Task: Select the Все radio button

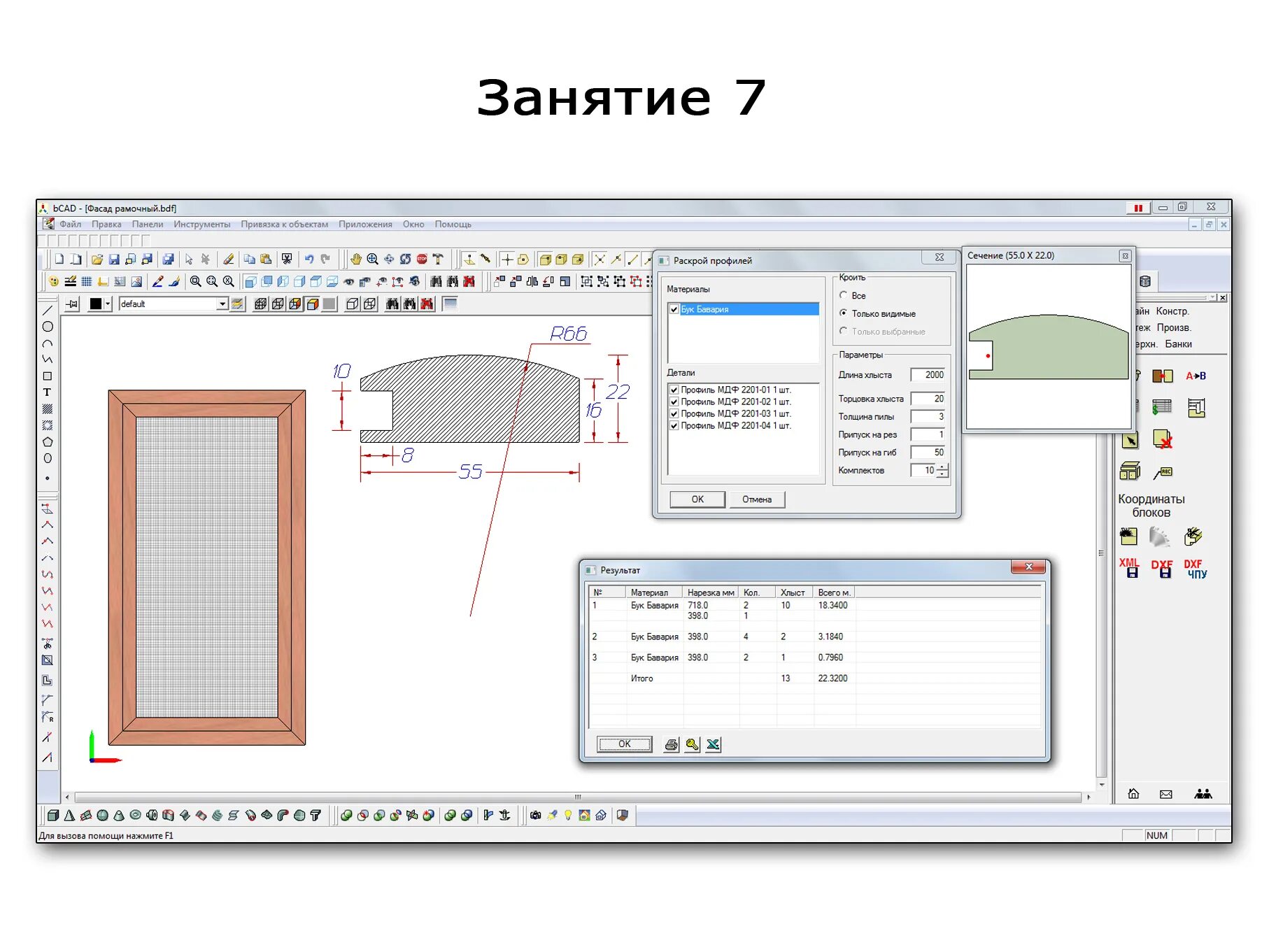Action: (844, 296)
